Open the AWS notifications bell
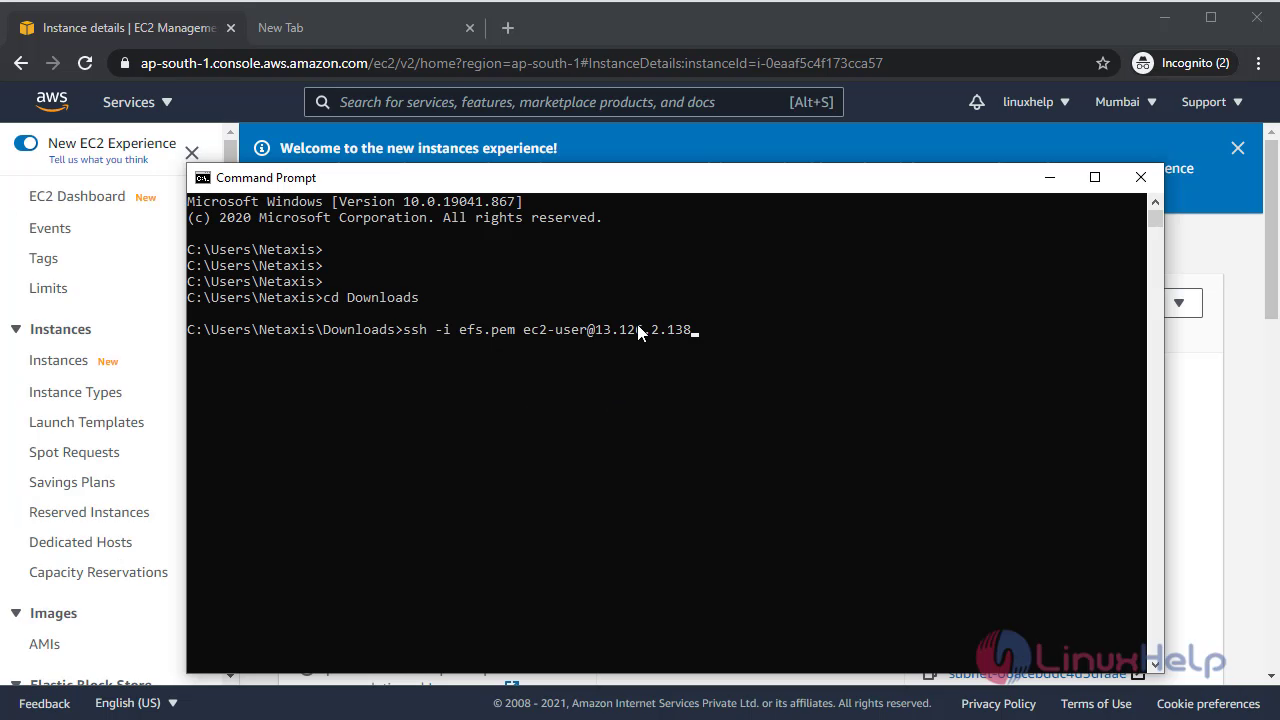Image resolution: width=1280 pixels, height=720 pixels. [x=977, y=102]
